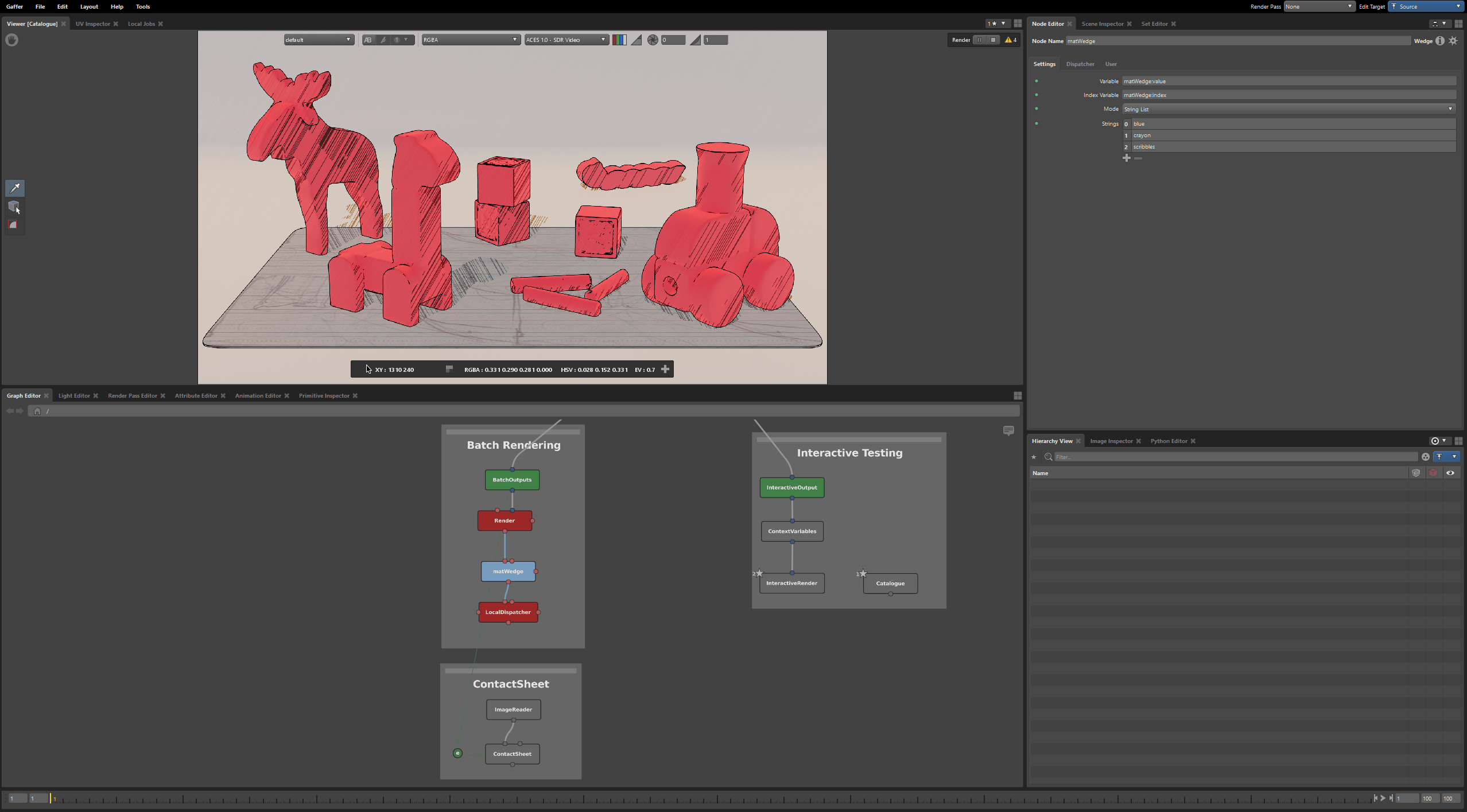Jump to the timeline start frame

[x=1376, y=798]
